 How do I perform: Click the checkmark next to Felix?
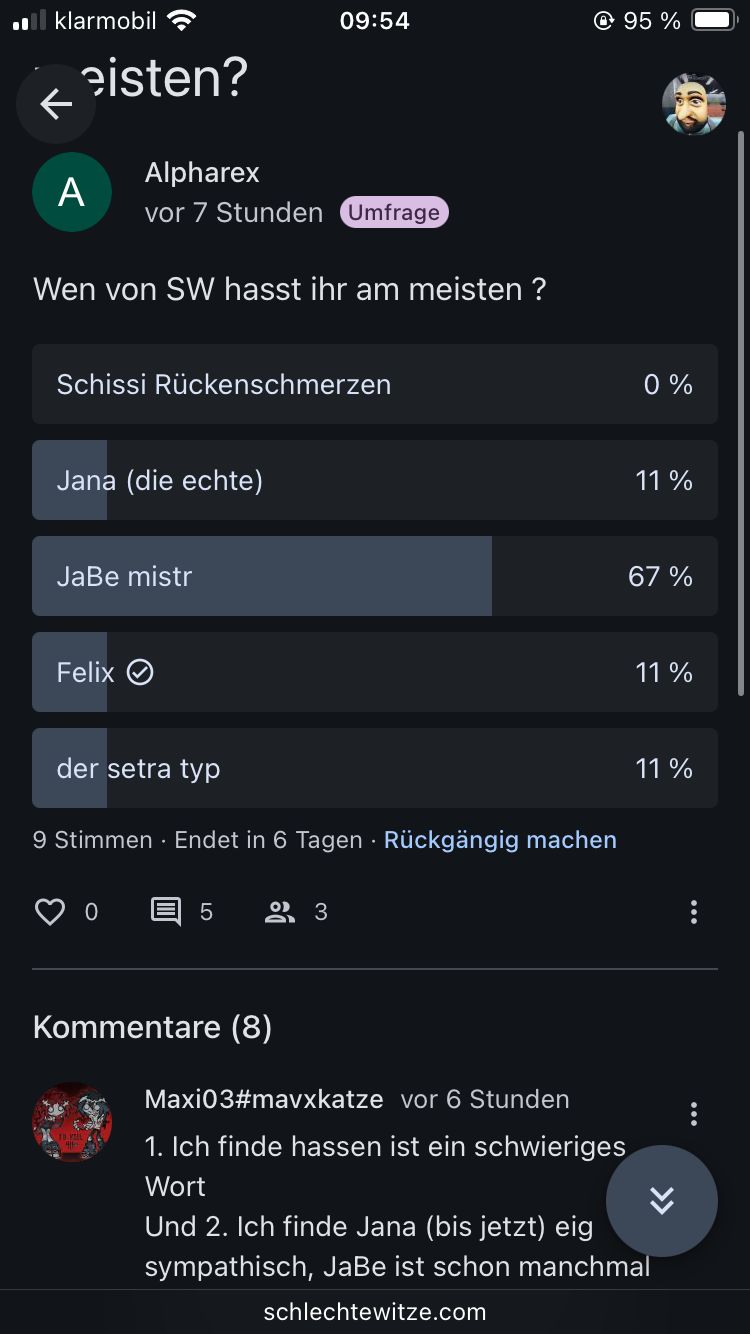click(140, 673)
